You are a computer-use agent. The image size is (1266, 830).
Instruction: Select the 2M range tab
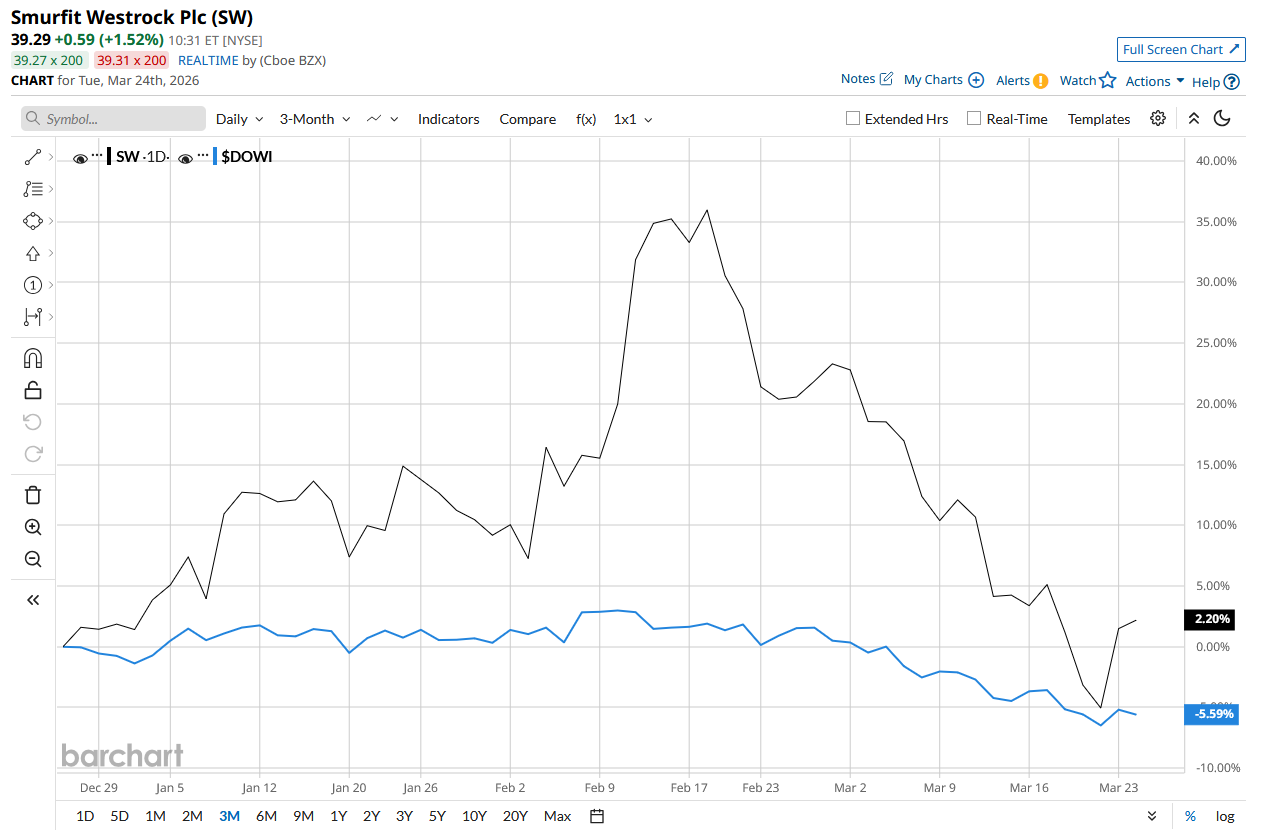192,816
